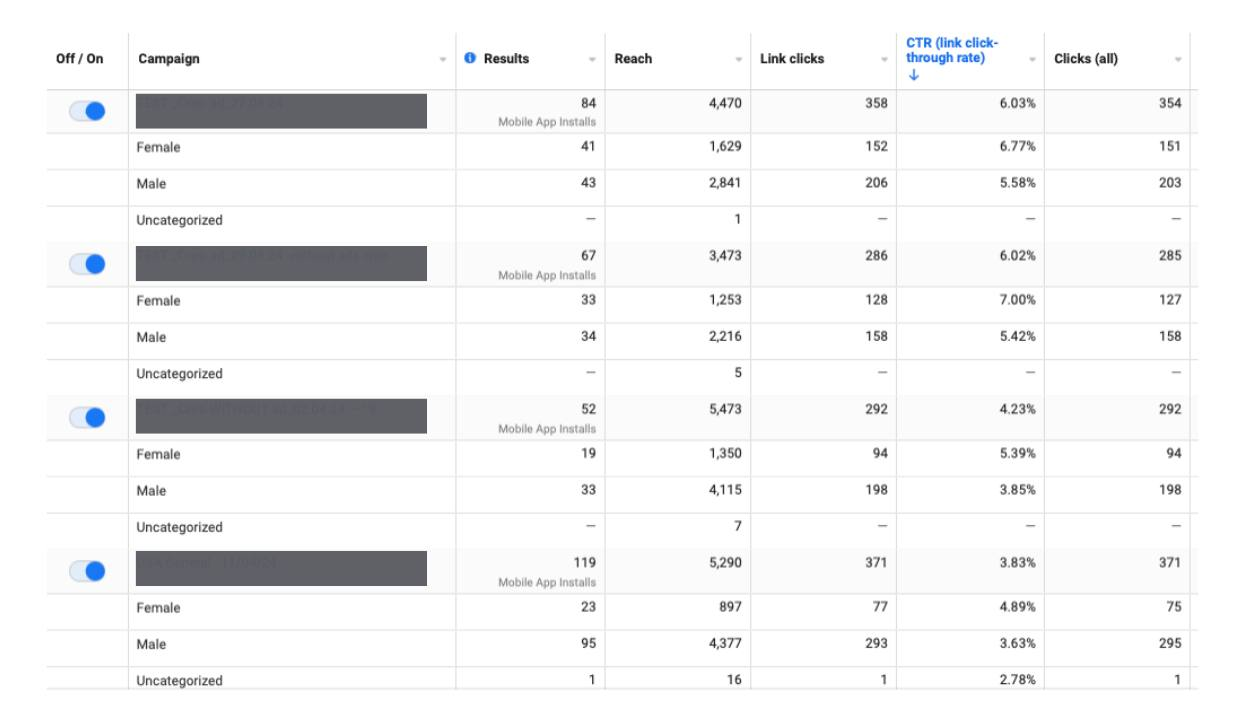The width and height of the screenshot is (1240, 720).
Task: Click the Link clicks header label
Action: tap(792, 59)
